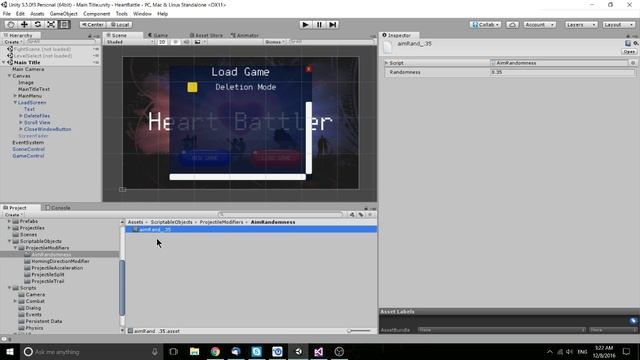Select the Rotate tool

pos(38,24)
